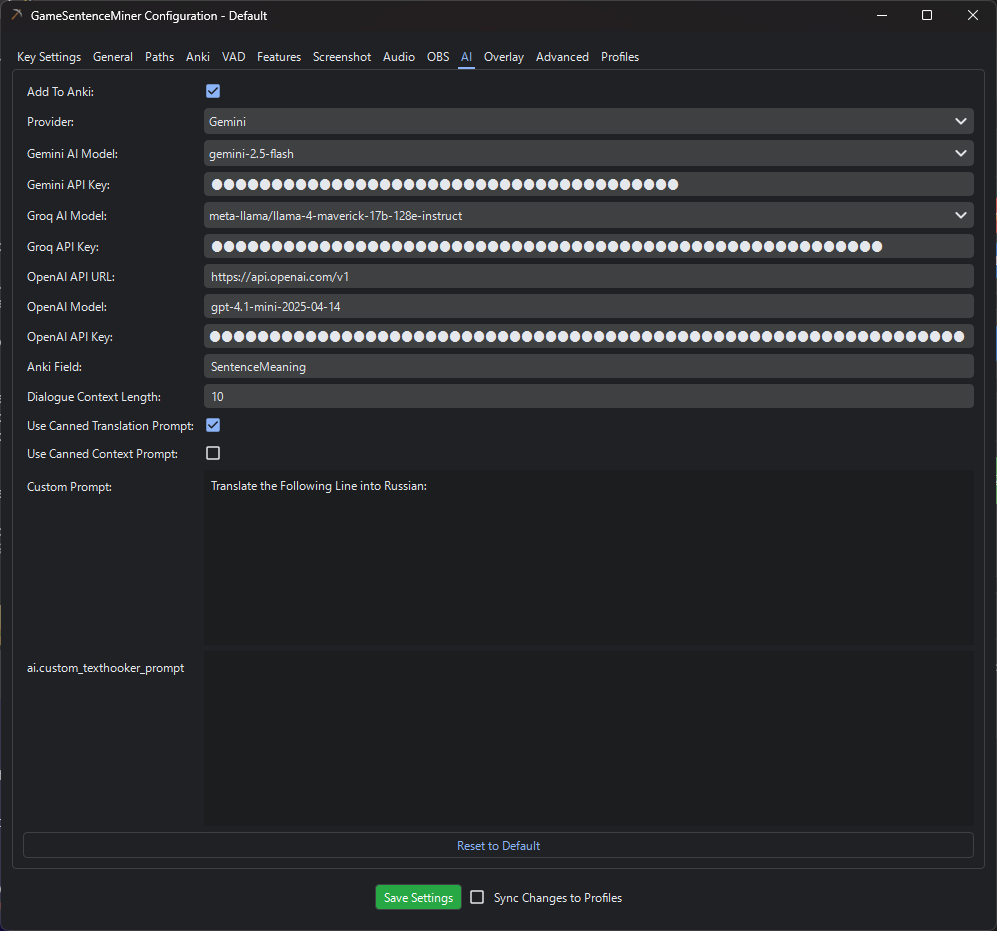Click the Save Settings button
Viewport: 997px width, 931px height.
418,897
